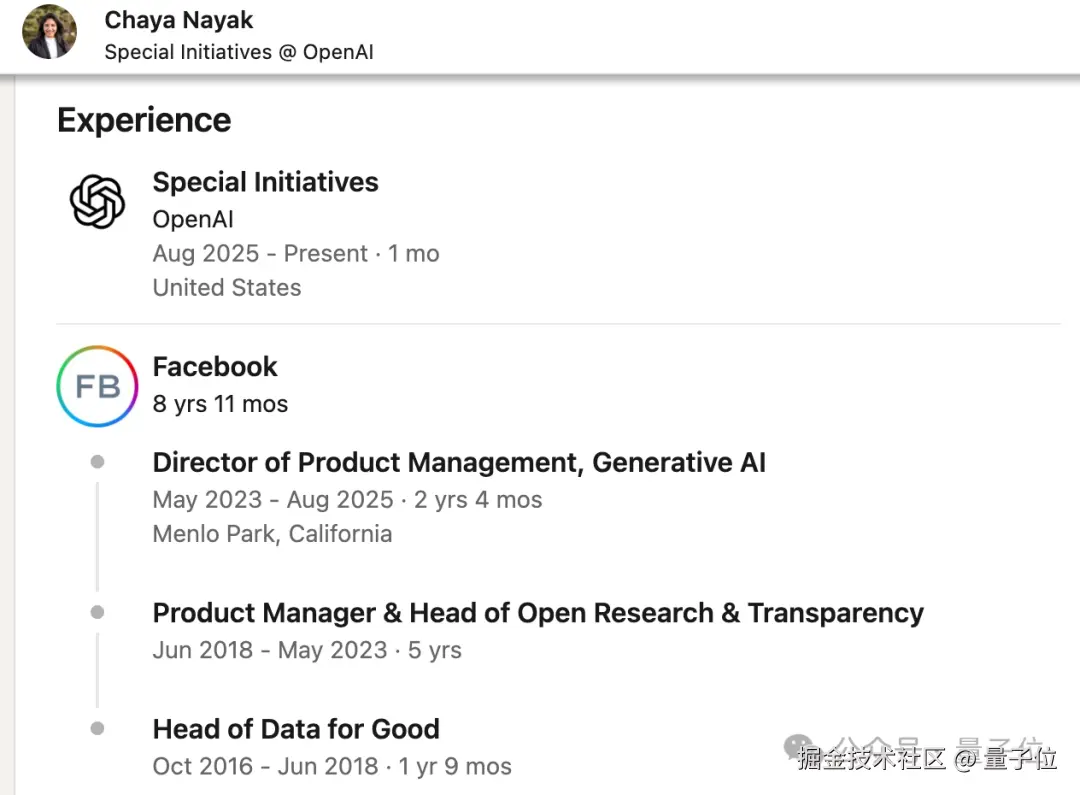This screenshot has width=1080, height=795.
Task: Click the United States location text
Action: [x=227, y=288]
